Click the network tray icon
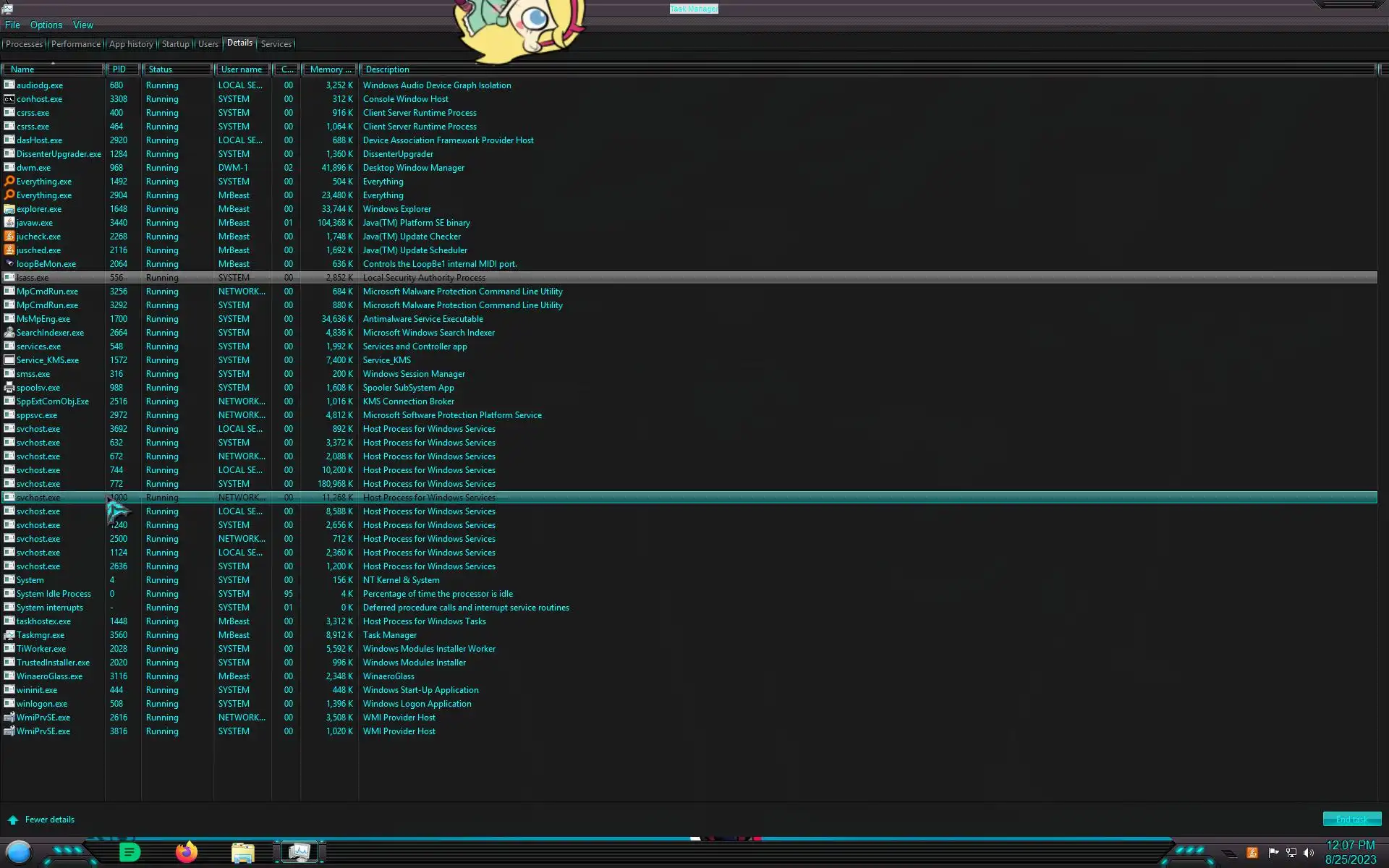The width and height of the screenshot is (1389, 868). tap(1291, 853)
